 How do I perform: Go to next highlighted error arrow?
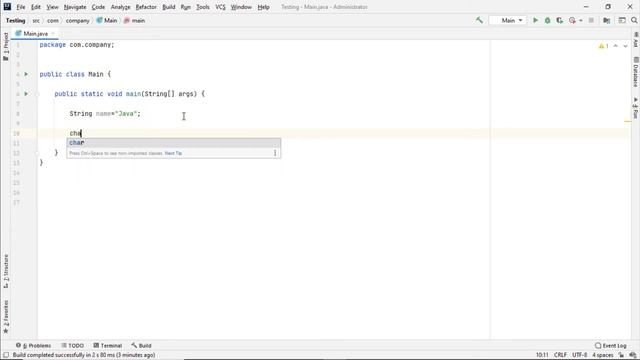(625, 46)
